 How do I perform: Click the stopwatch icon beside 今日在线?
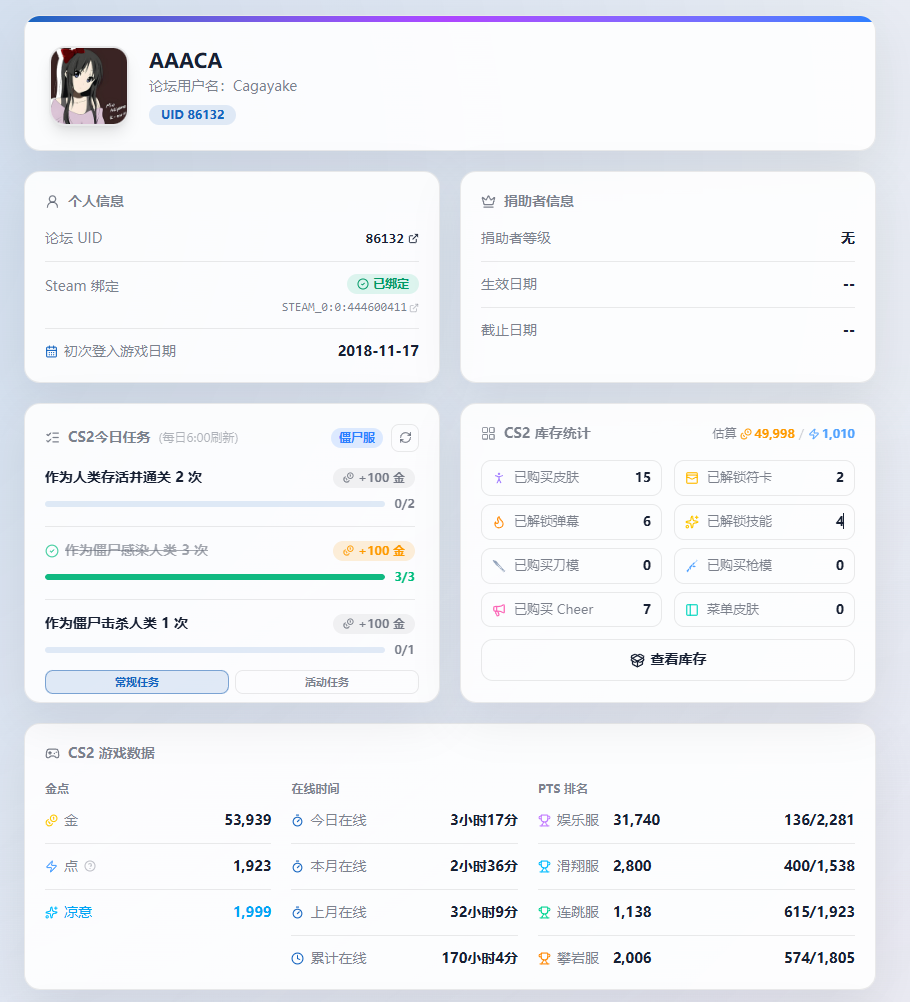click(297, 821)
